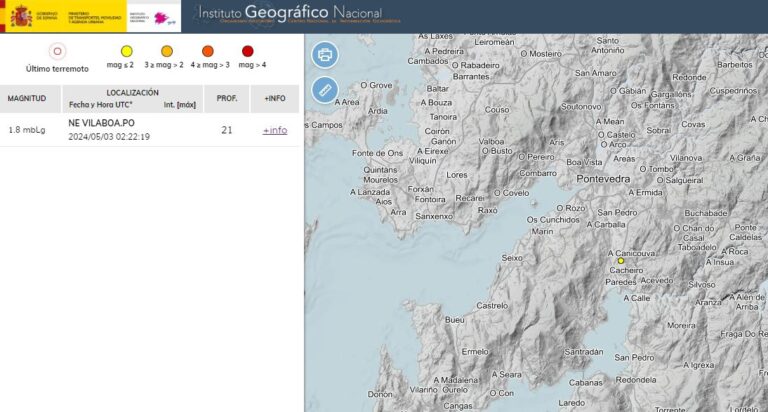Click the 1.8 mbLg magnitude cell
This screenshot has width=768, height=412.
[x=29, y=130]
